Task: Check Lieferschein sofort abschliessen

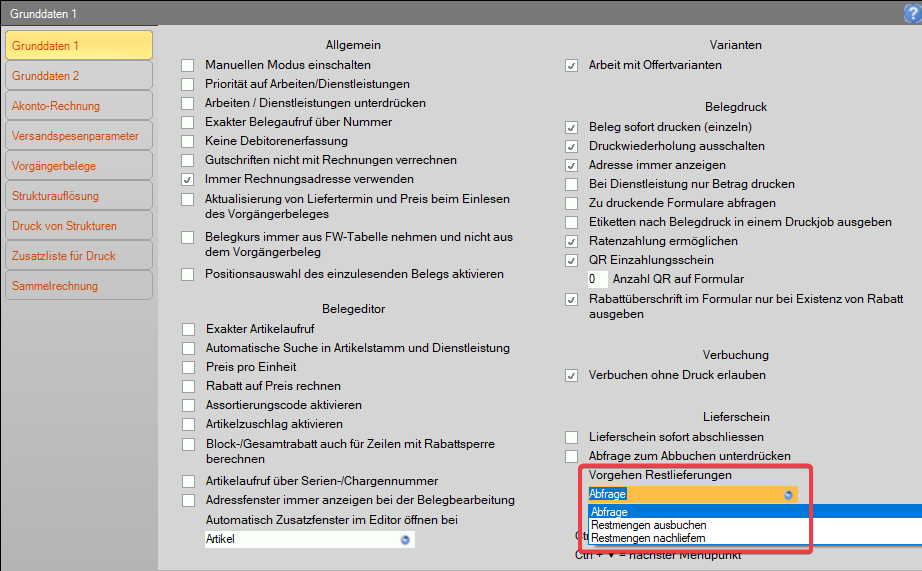Action: [x=572, y=438]
